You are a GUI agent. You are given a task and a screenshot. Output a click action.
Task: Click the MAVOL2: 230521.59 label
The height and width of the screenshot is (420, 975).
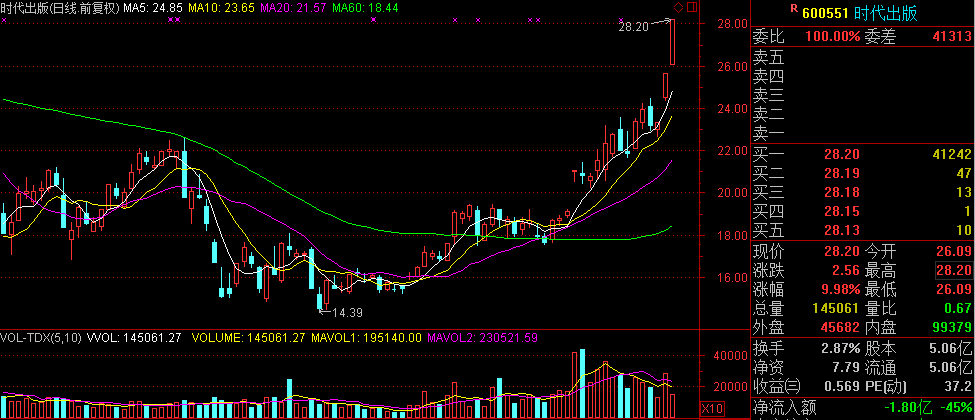pyautogui.click(x=483, y=338)
